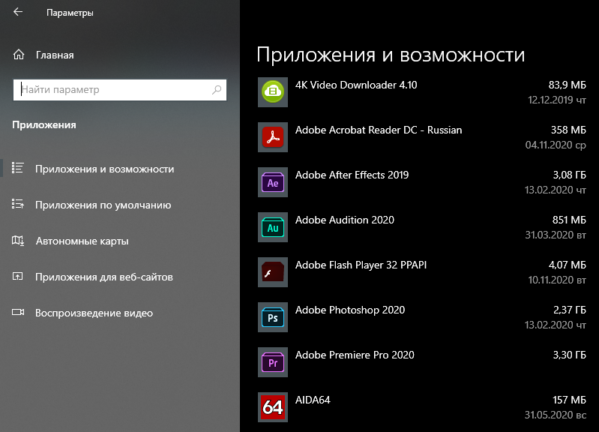Select the AIDA64 entry name
This screenshot has height=432, width=599.
point(312,400)
